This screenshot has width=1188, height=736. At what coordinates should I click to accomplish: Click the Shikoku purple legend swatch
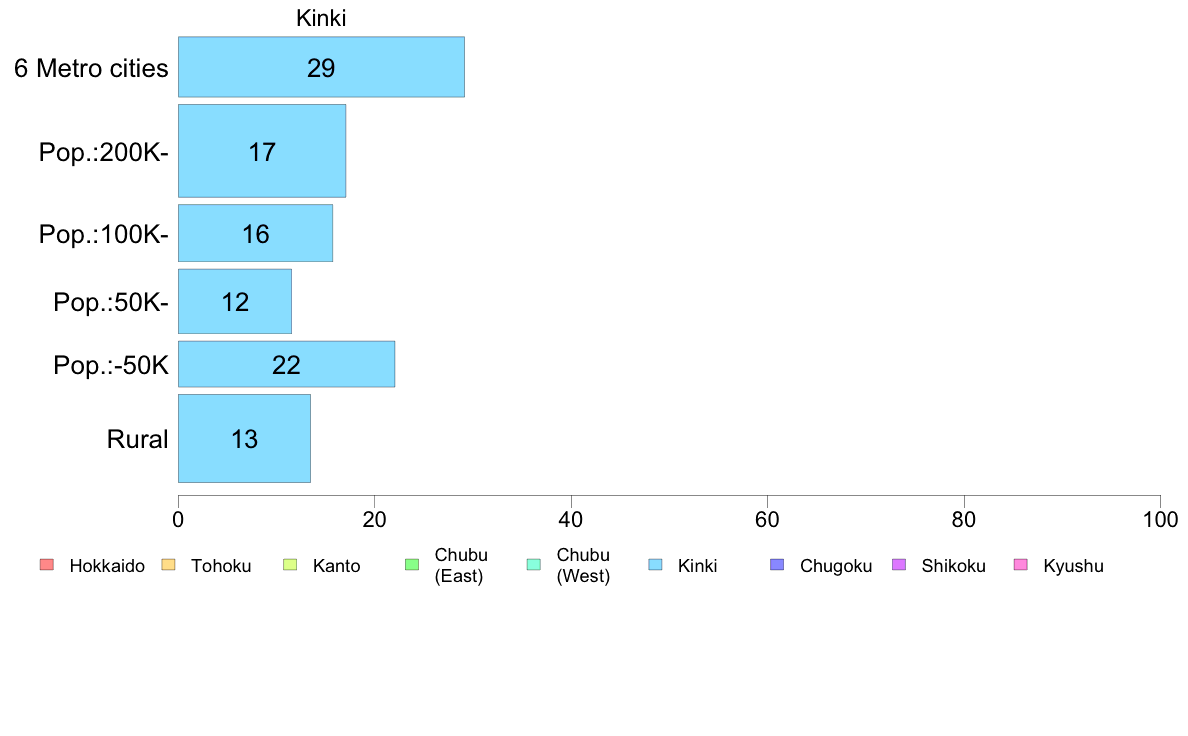pos(899,565)
